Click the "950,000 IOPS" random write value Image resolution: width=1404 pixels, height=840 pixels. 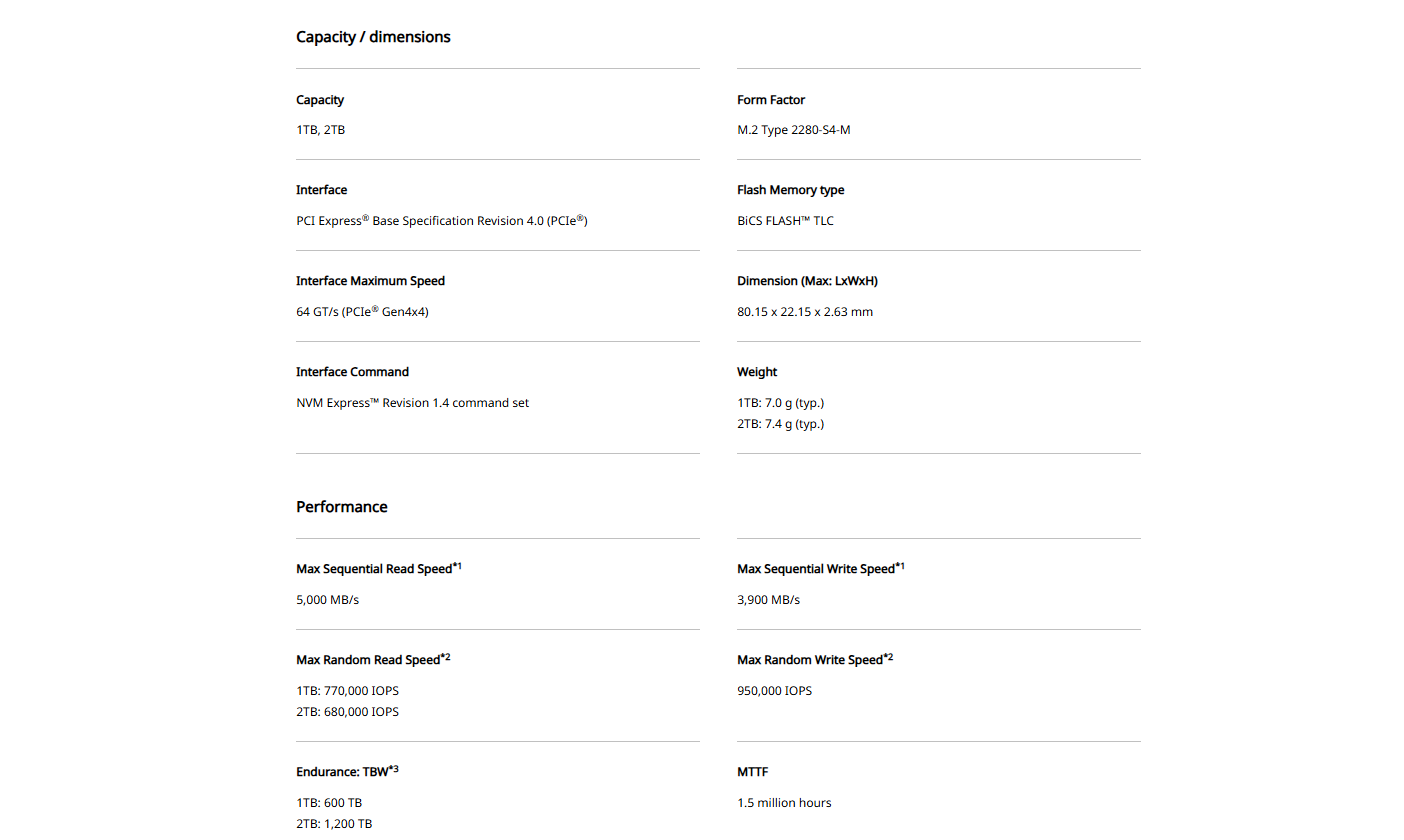click(774, 691)
